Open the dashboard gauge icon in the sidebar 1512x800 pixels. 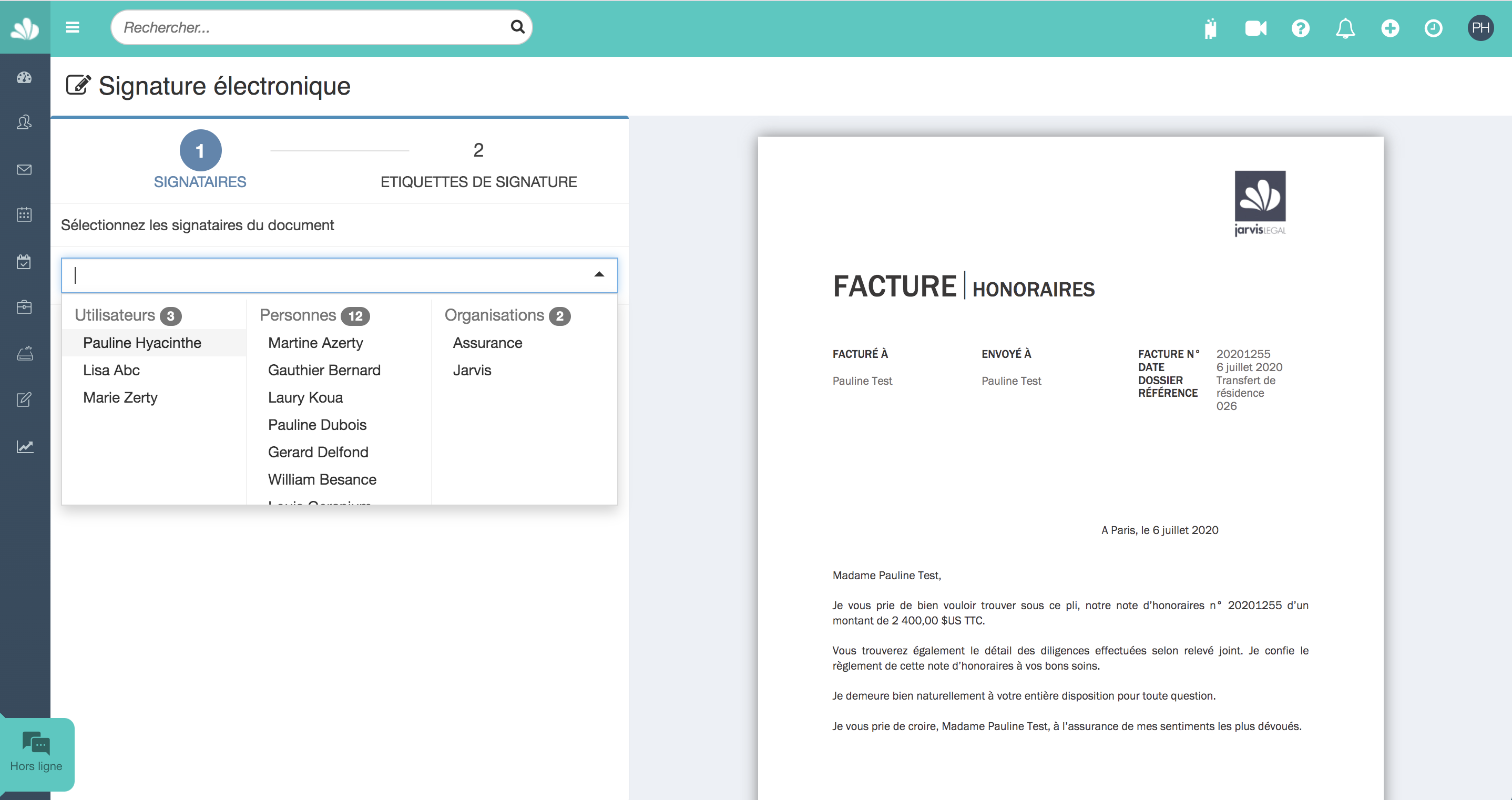tap(24, 77)
